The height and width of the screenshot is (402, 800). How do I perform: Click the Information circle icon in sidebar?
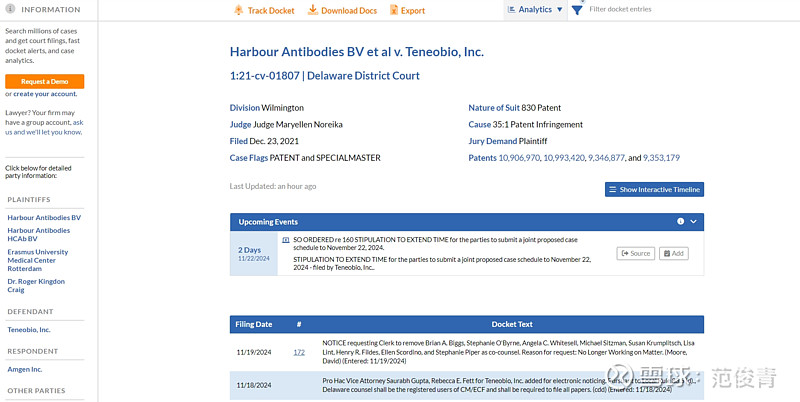pos(10,9)
